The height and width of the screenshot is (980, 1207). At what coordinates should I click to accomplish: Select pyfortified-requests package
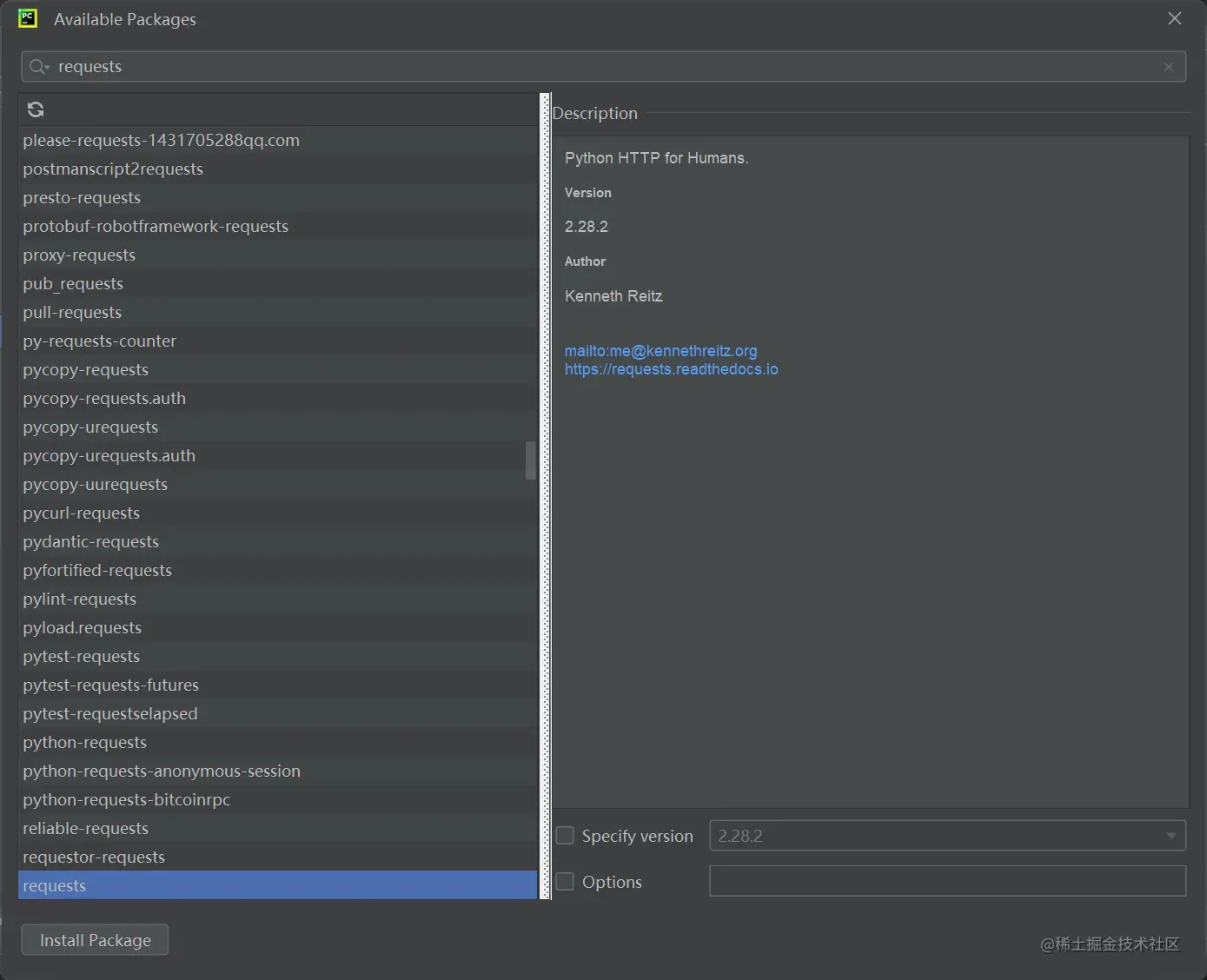[278, 570]
